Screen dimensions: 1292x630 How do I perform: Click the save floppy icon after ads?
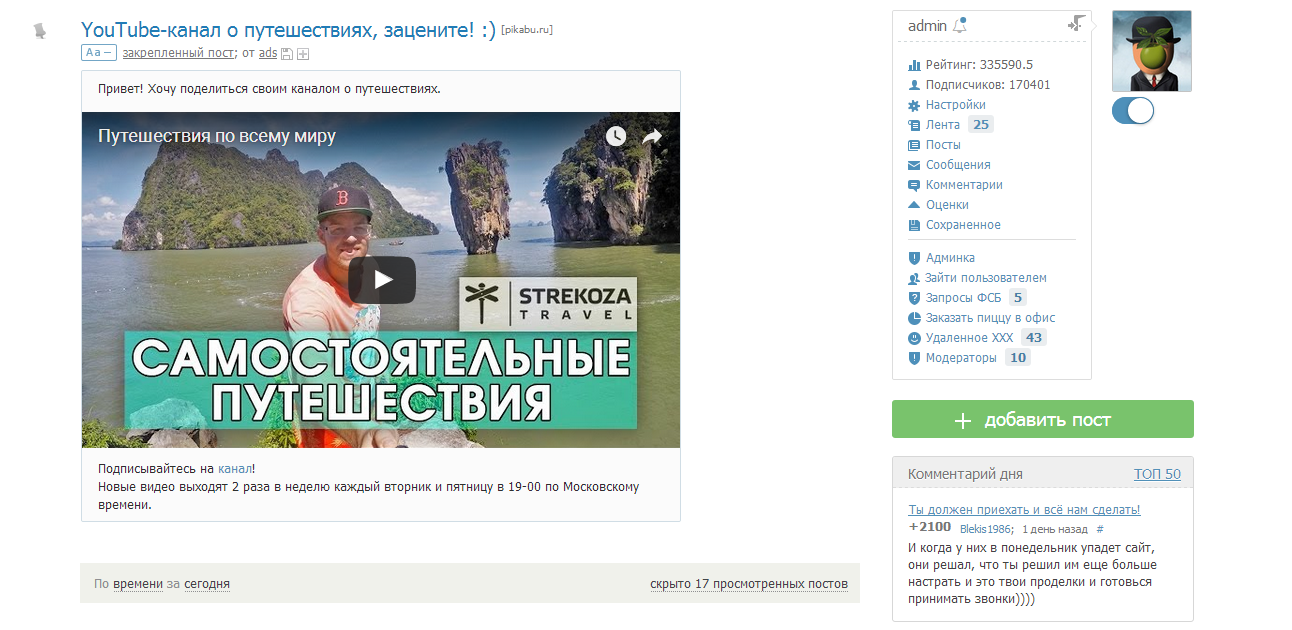click(x=287, y=54)
